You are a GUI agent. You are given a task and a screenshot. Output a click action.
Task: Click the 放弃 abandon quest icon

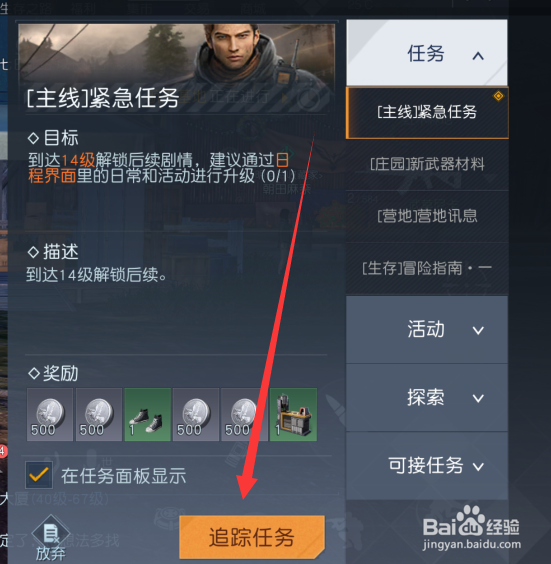click(x=50, y=538)
